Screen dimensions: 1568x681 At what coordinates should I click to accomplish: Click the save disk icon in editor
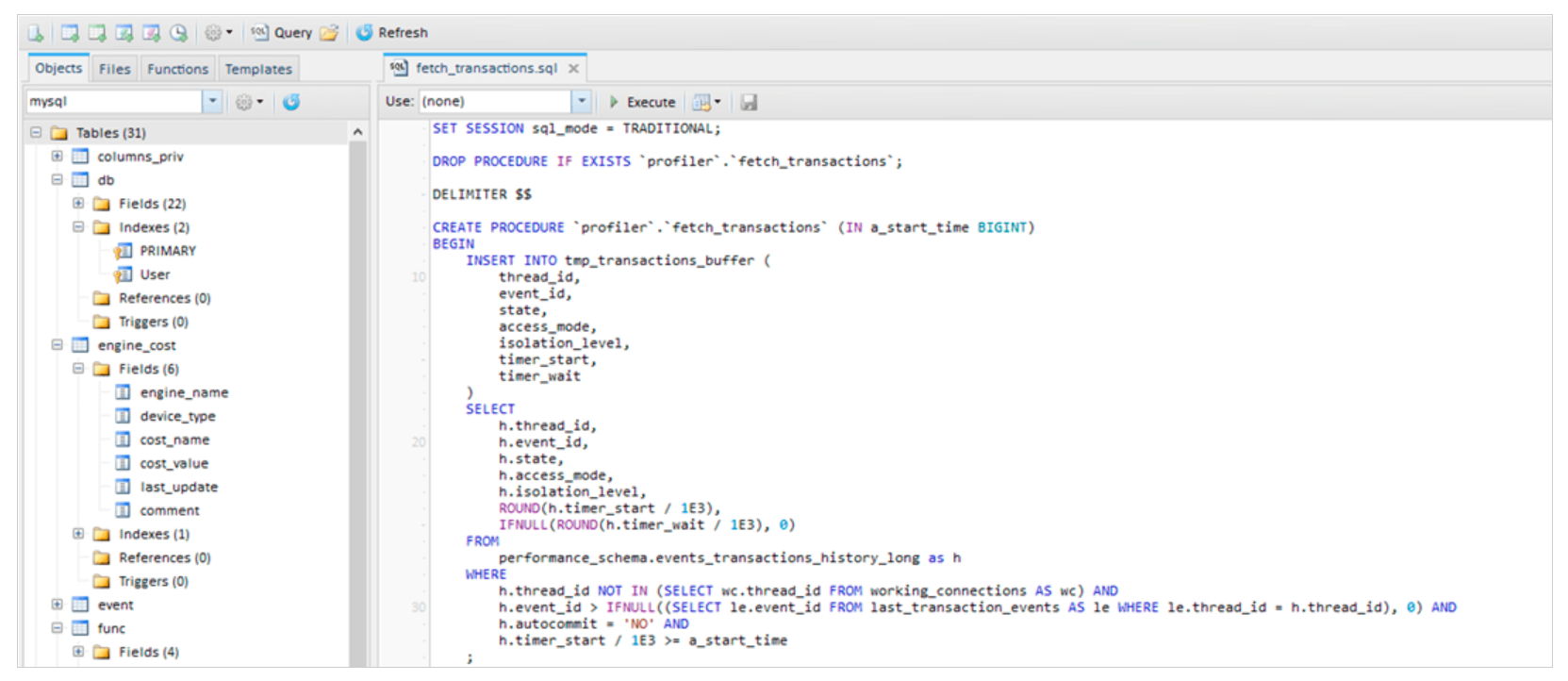coord(749,102)
